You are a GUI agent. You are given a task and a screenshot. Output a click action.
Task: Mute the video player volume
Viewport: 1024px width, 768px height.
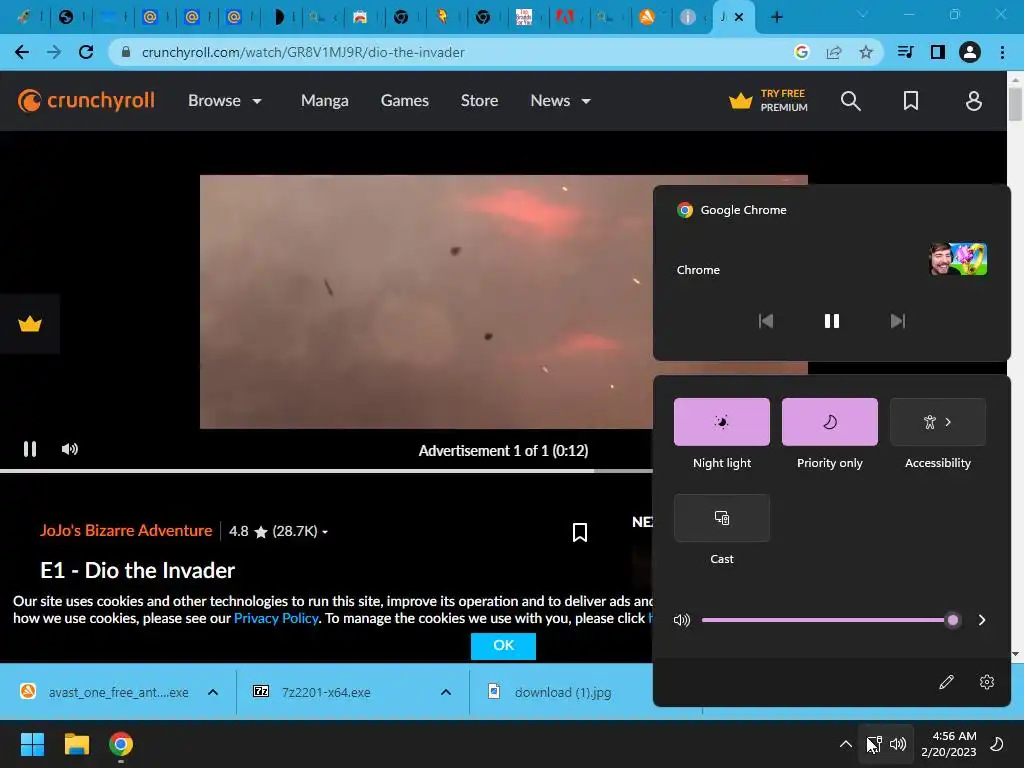tap(69, 449)
